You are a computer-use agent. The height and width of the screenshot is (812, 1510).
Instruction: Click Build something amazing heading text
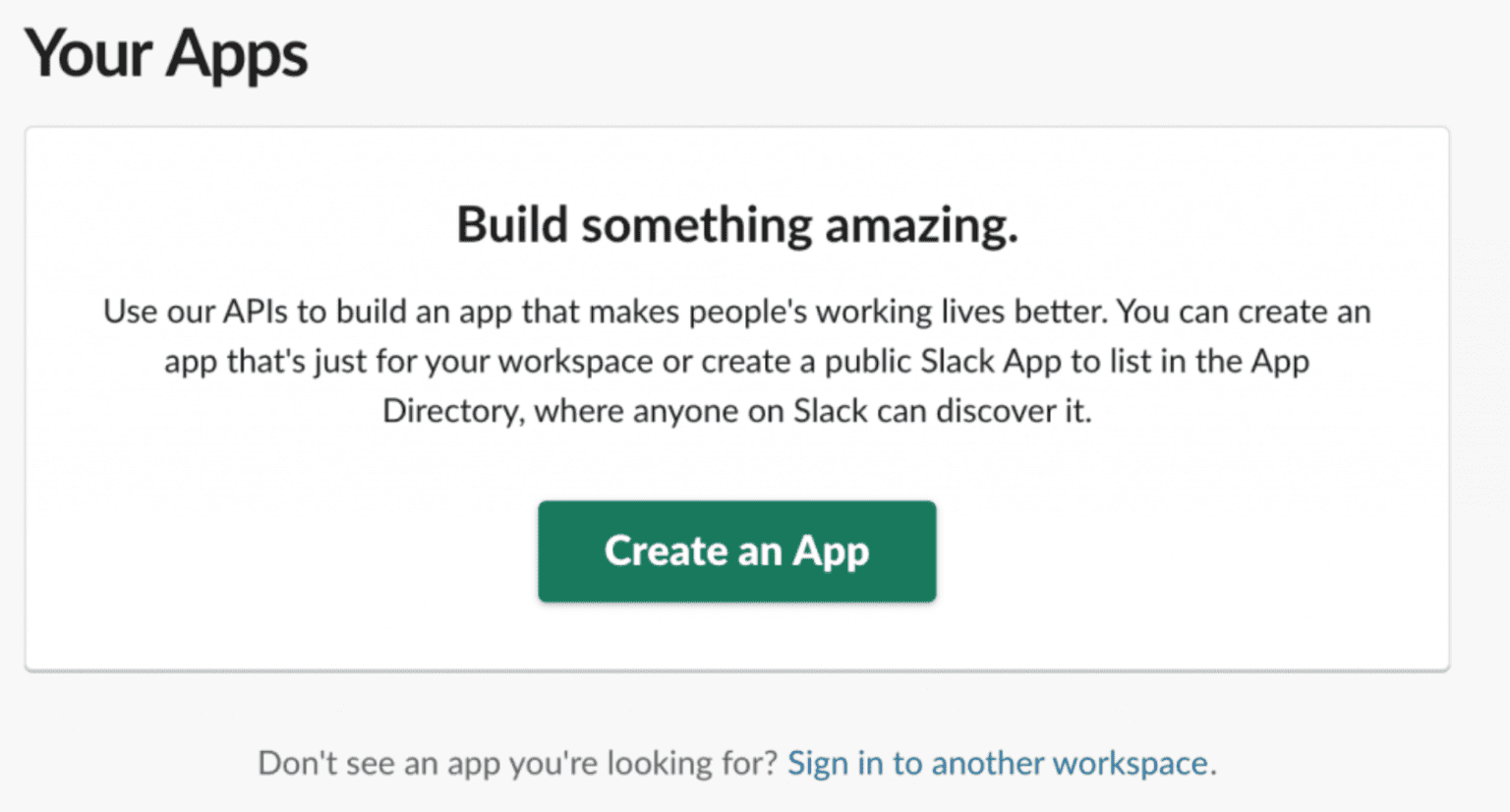pyautogui.click(x=736, y=224)
